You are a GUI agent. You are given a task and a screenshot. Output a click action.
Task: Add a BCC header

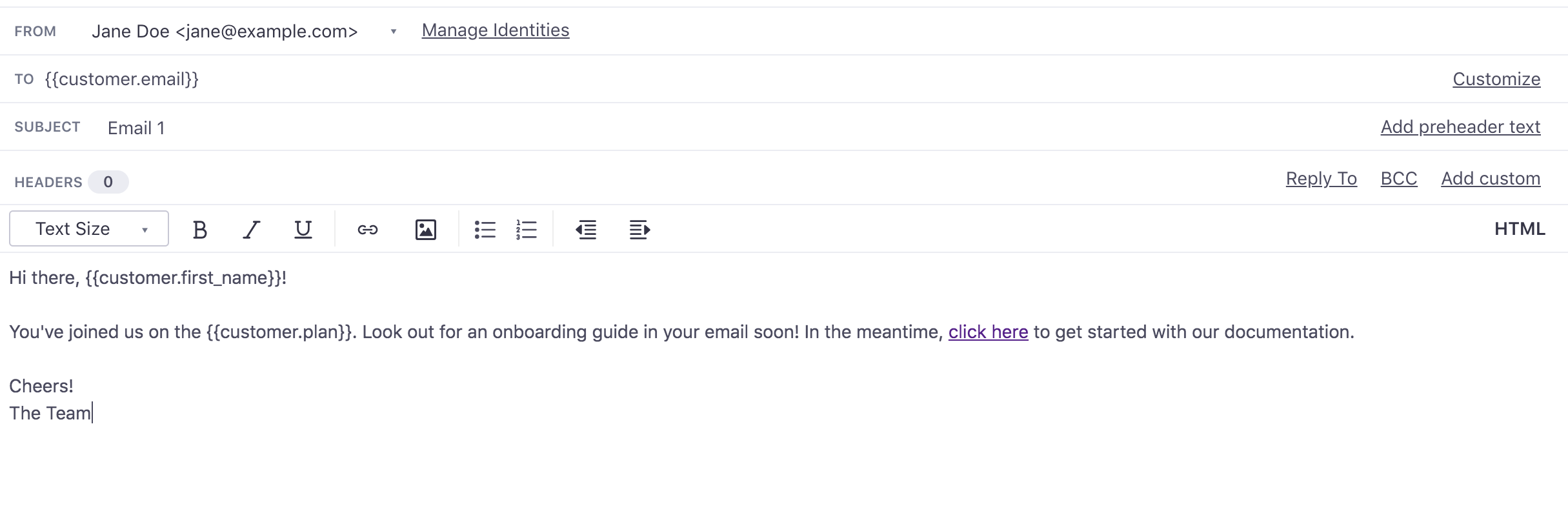(1398, 179)
